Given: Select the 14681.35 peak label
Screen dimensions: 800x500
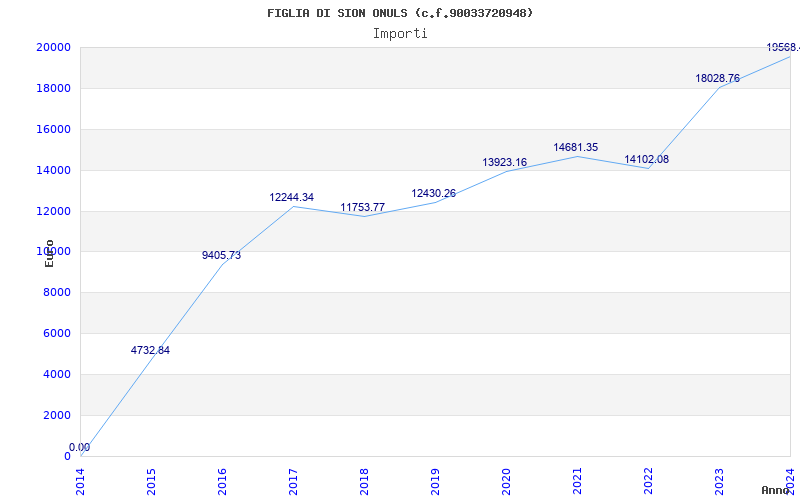Looking at the screenshot, I should point(575,148).
